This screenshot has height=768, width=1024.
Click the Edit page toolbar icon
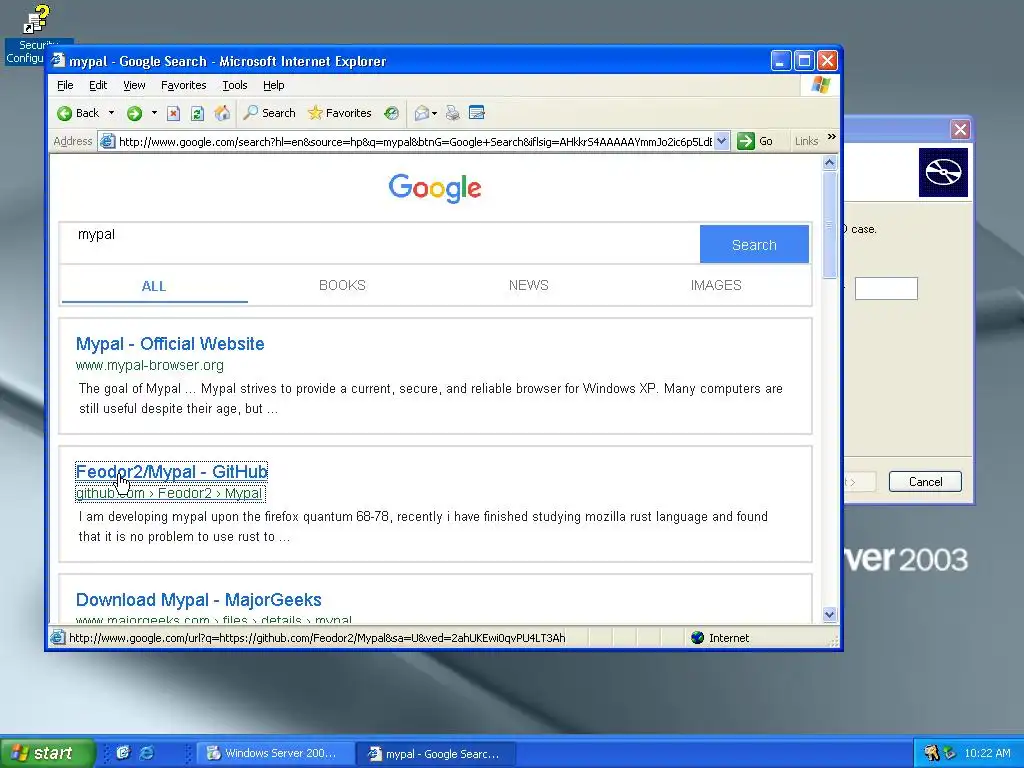click(477, 113)
